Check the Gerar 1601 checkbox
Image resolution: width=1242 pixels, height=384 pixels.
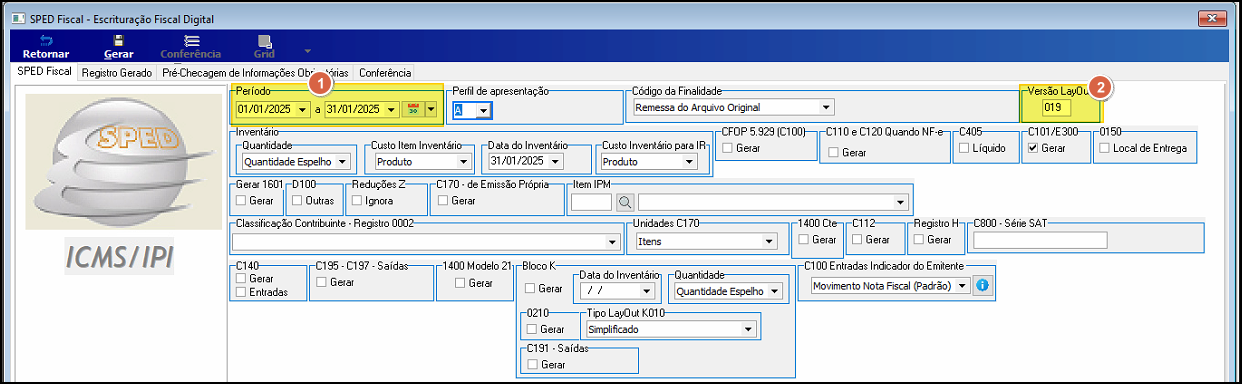(240, 200)
